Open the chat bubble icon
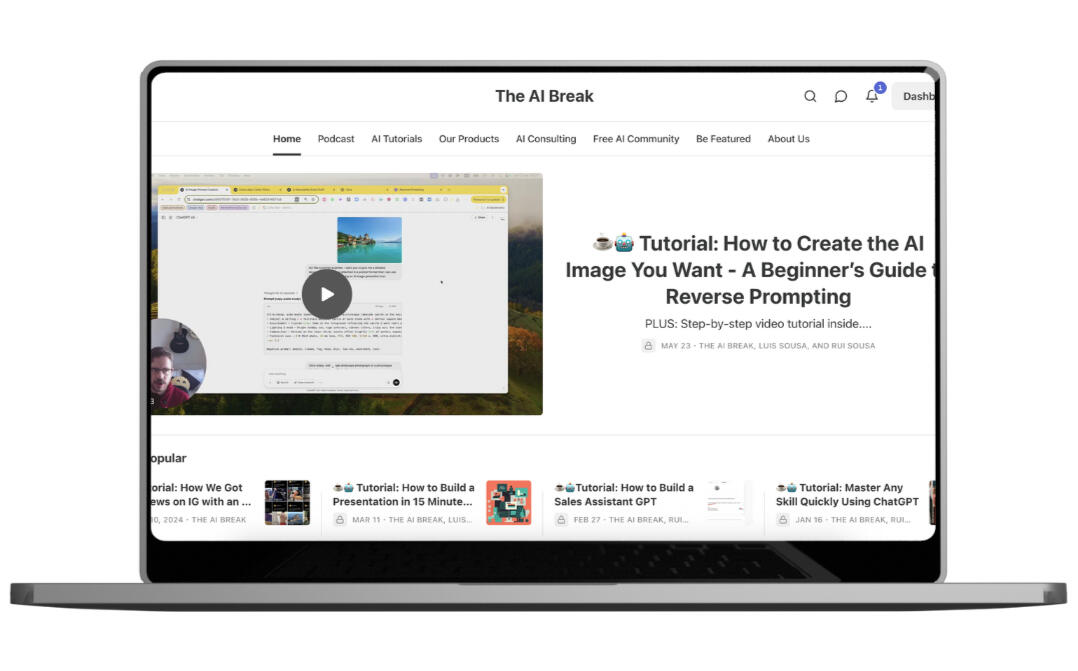 click(x=841, y=97)
